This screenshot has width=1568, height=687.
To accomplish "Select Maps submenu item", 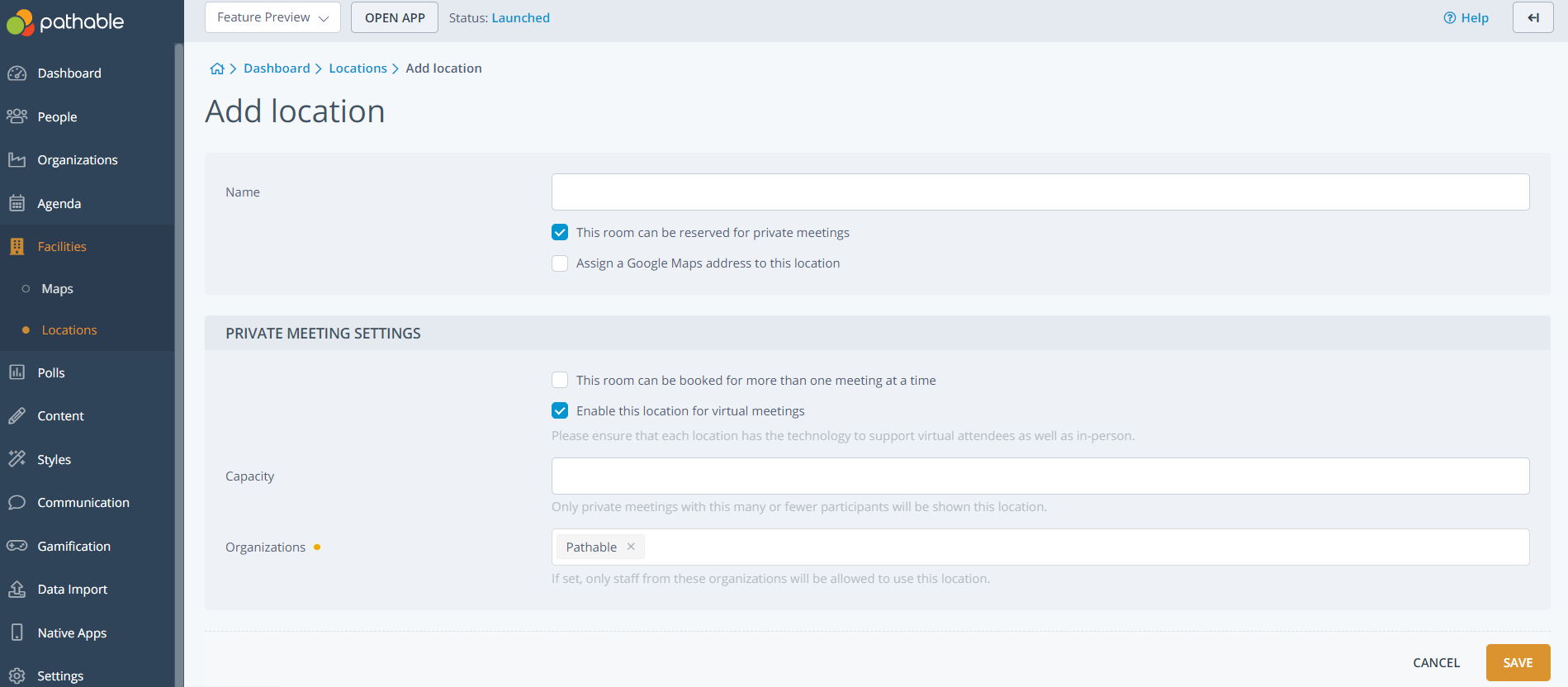I will pyautogui.click(x=57, y=289).
